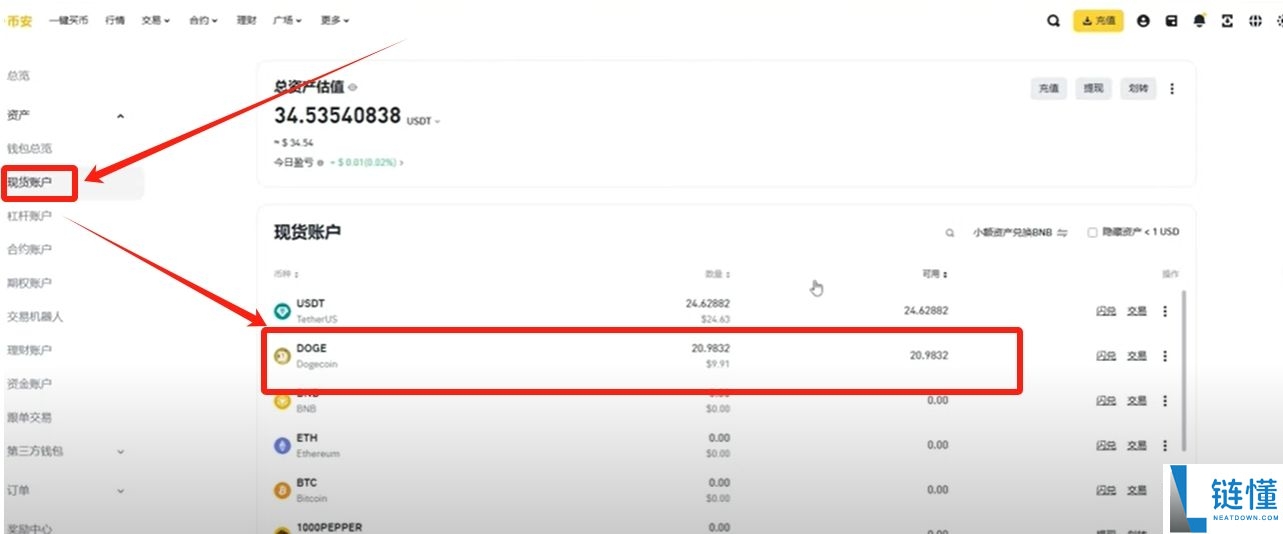This screenshot has width=1283, height=534.
Task: Select 资金账户 in the sidebar
Action: click(x=29, y=384)
